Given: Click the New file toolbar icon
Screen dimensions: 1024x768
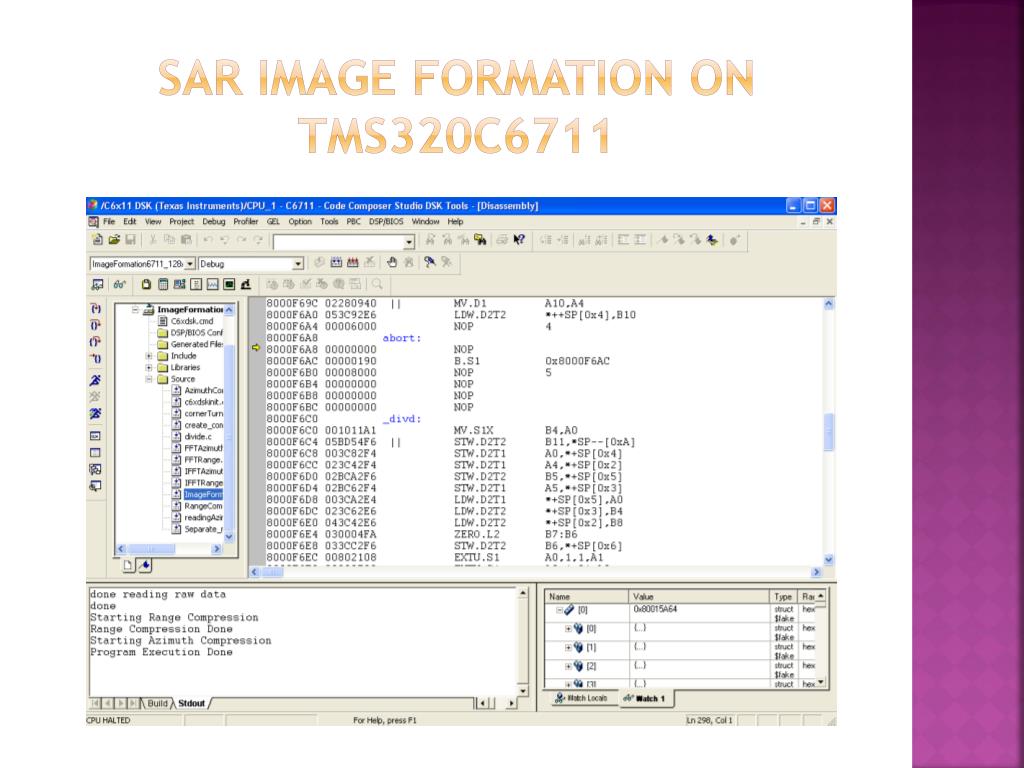Looking at the screenshot, I should click(97, 240).
